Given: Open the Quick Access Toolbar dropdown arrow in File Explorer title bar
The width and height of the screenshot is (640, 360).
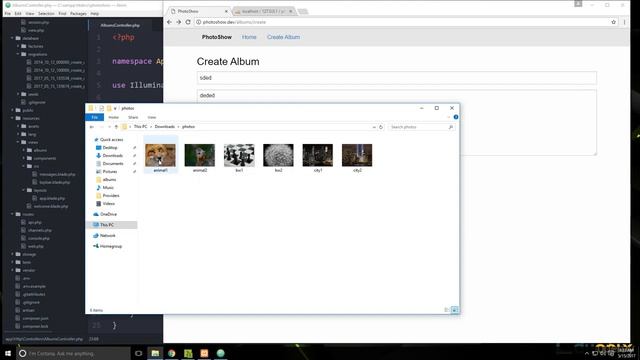Looking at the screenshot, I should click(115, 108).
